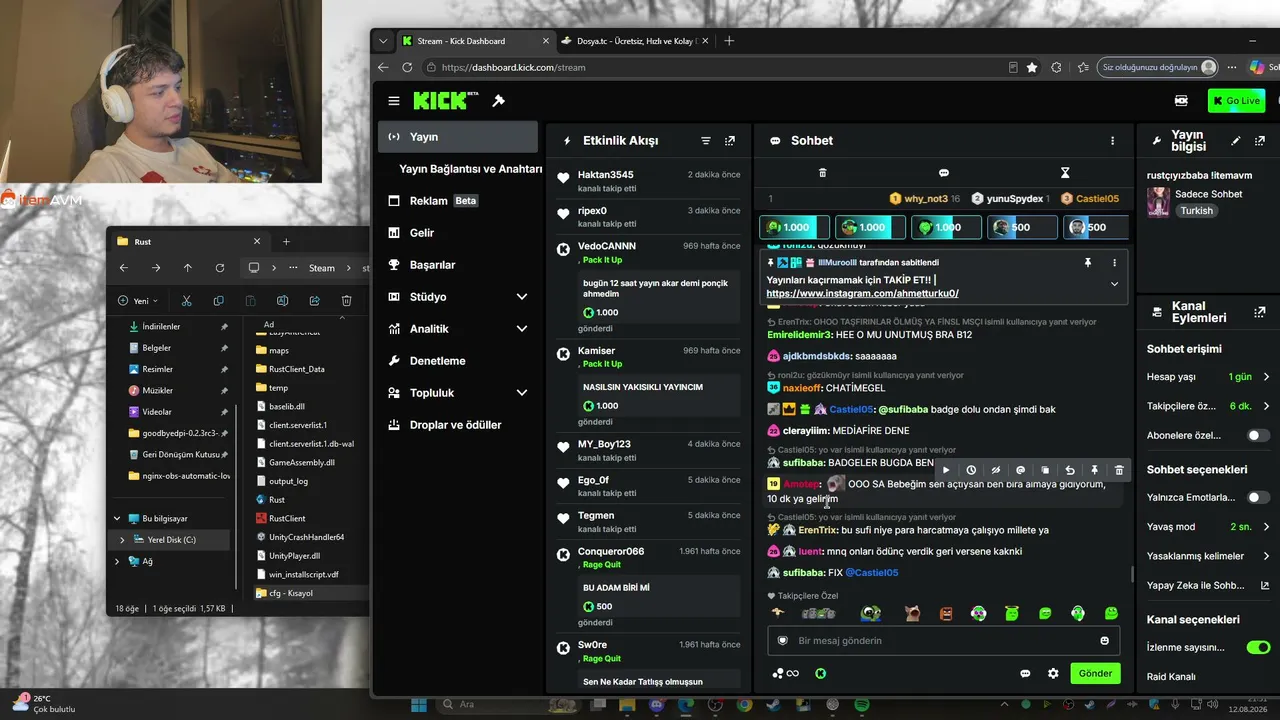Open the Yavaş mod setting arrow
1280x720 pixels.
tap(1266, 527)
